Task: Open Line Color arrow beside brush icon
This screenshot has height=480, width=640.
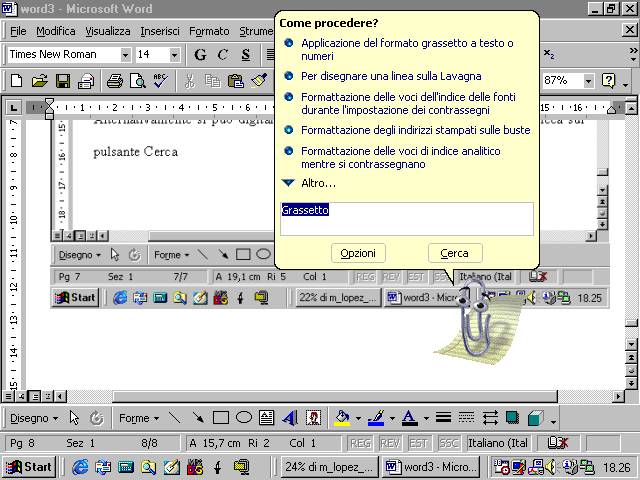Action: [392, 418]
